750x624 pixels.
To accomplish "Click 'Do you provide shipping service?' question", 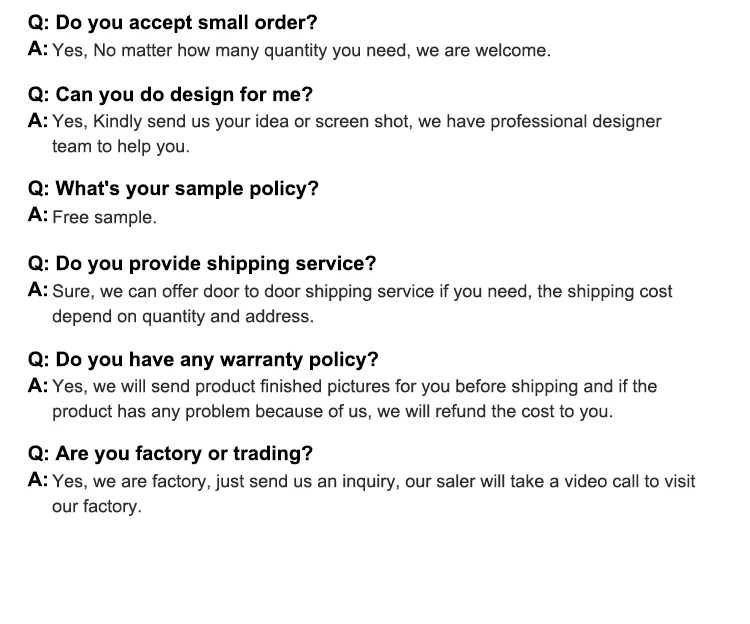I will (216, 264).
